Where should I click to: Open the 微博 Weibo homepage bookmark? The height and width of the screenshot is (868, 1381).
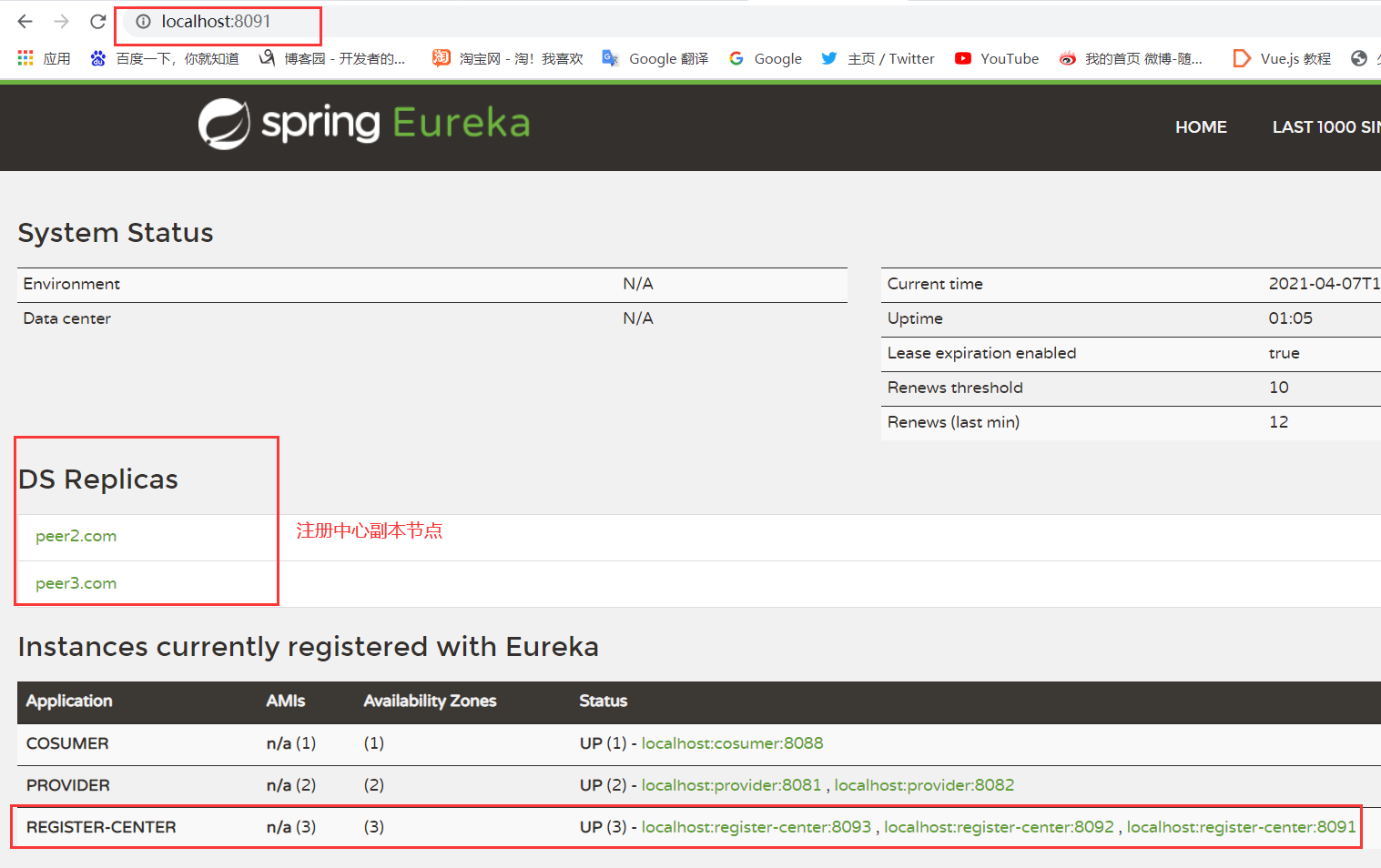(1130, 57)
